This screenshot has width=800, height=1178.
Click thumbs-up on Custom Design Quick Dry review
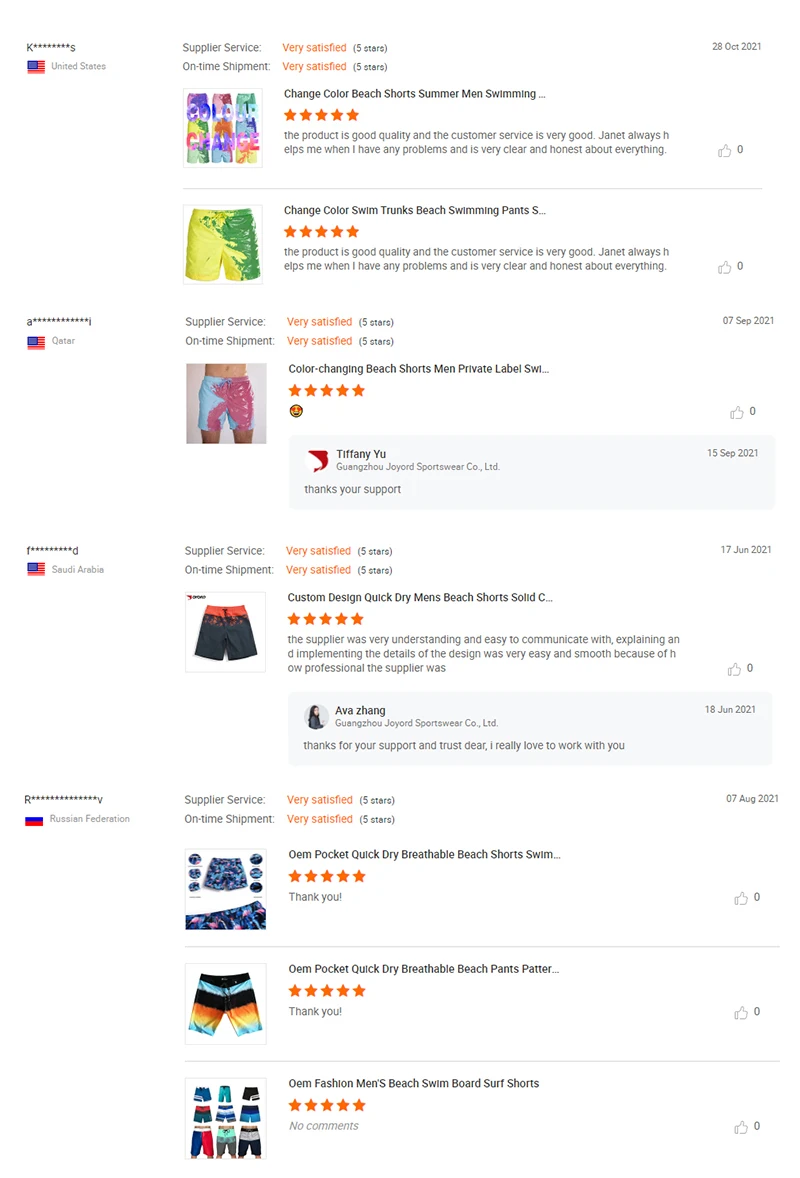(x=735, y=669)
